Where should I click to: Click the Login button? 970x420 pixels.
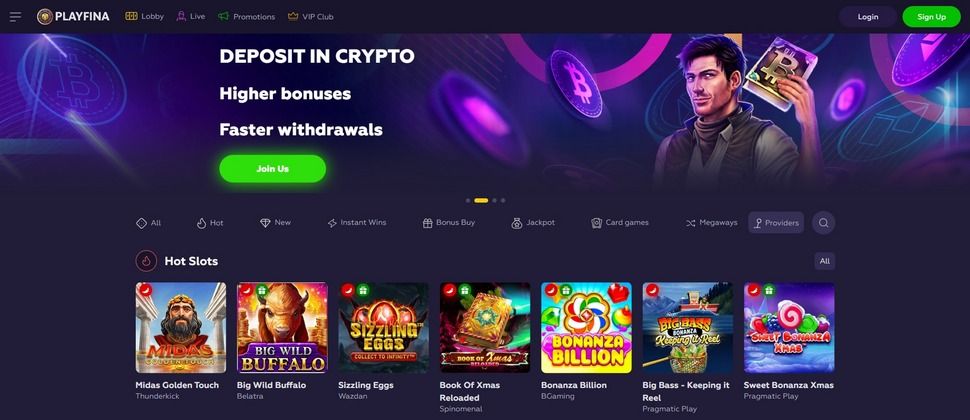(x=867, y=17)
